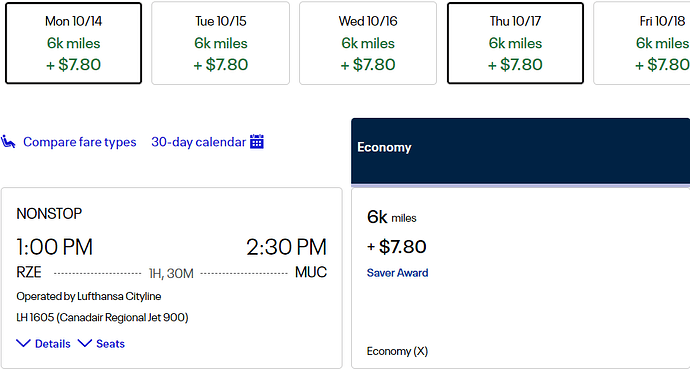690x370 pixels.
Task: Click the Economy (X) fare class label
Action: [397, 351]
